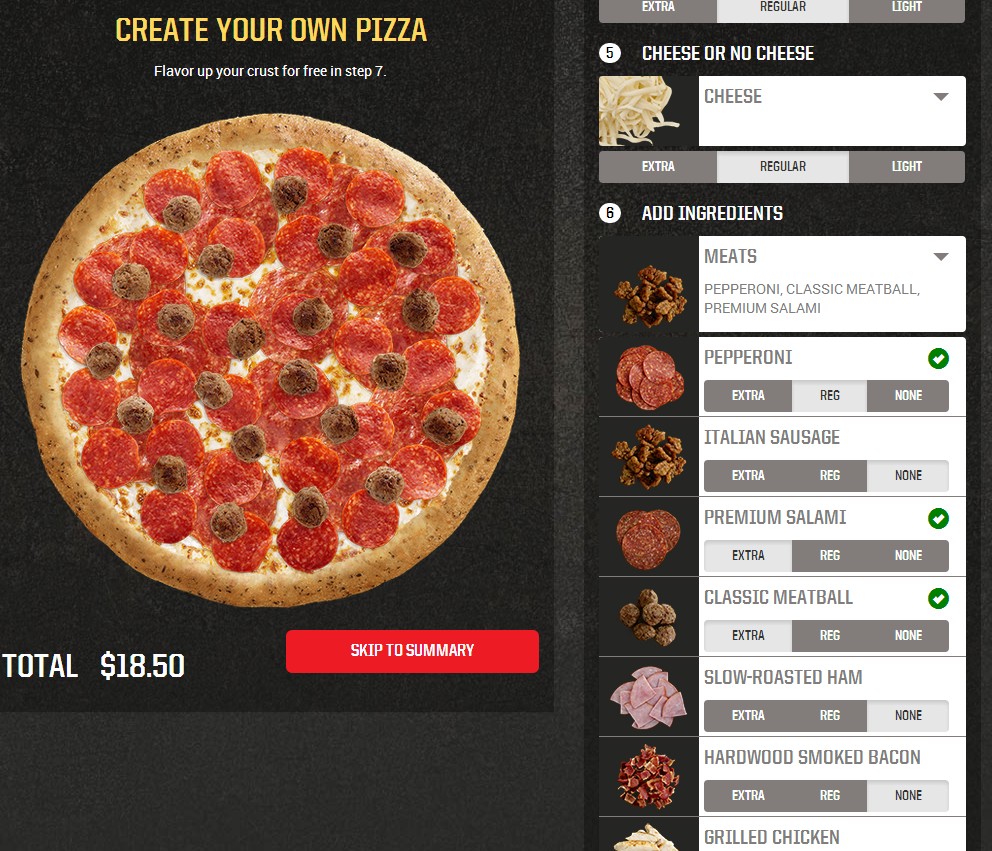Click the premium salami ingredient image
The image size is (992, 851).
tap(648, 537)
